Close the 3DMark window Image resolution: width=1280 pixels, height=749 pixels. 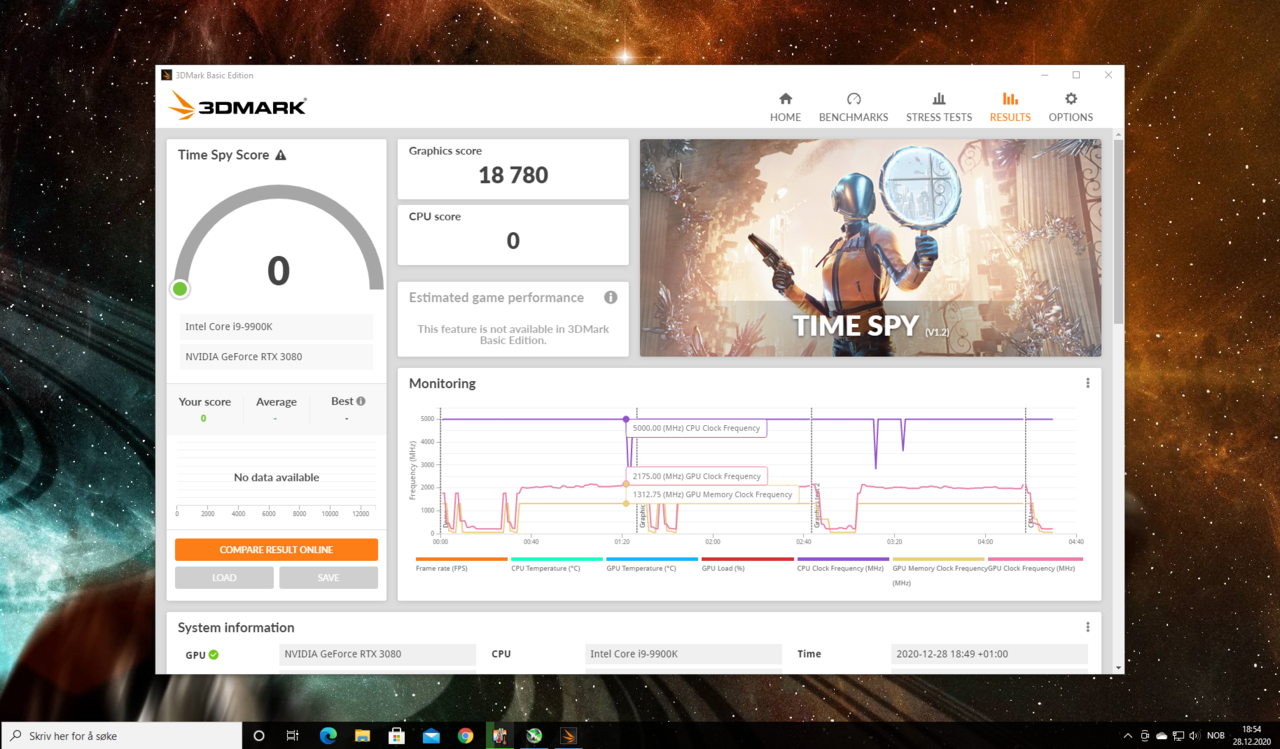[1108, 75]
